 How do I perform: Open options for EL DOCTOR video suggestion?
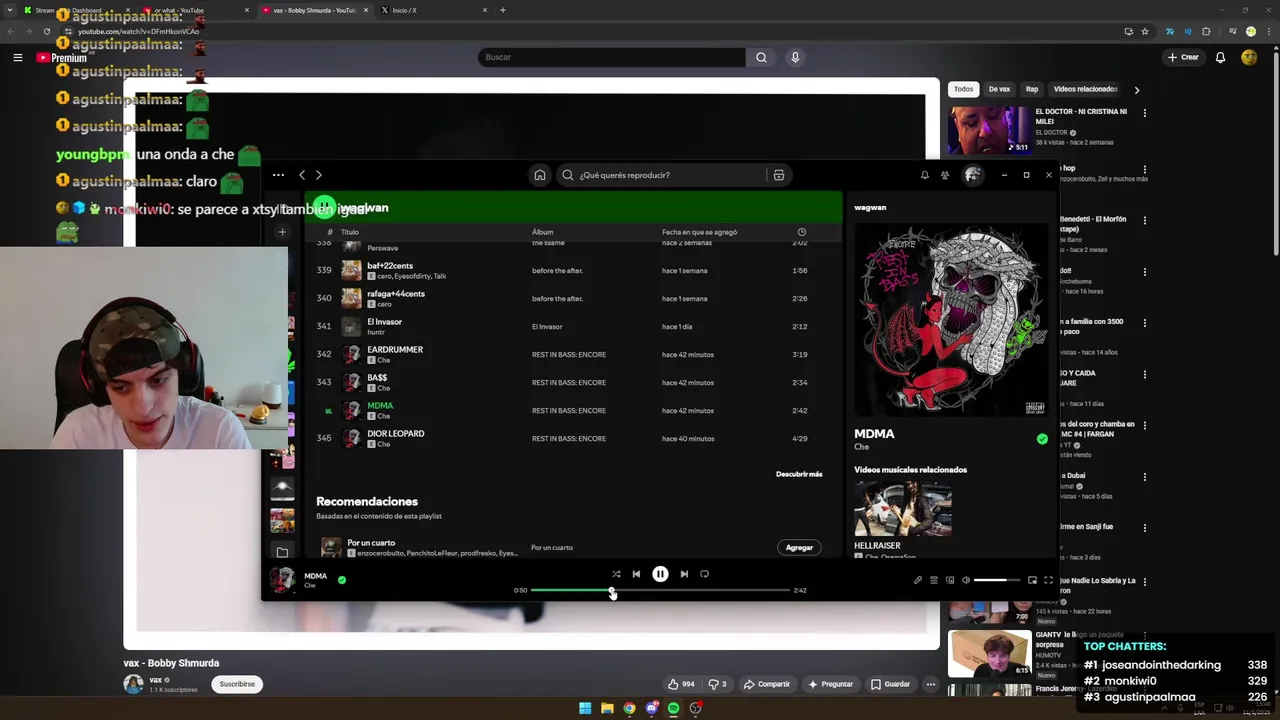coord(1145,113)
